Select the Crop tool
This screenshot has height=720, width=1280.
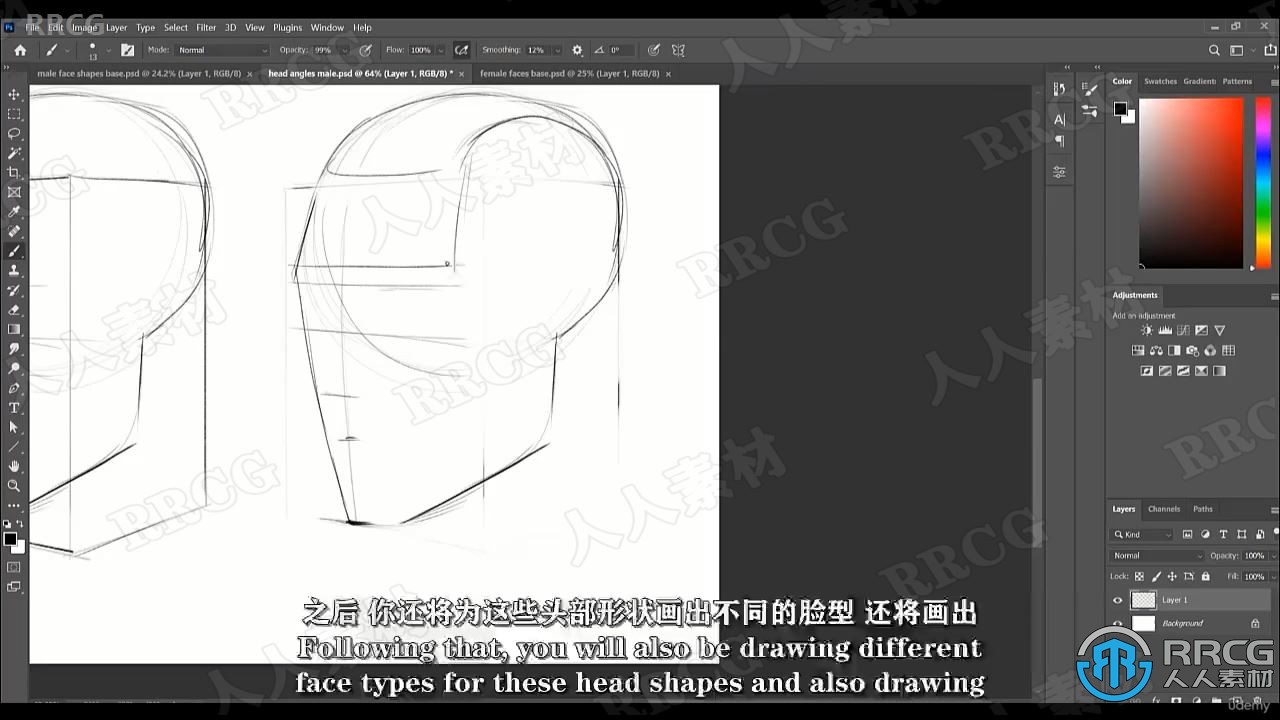14,173
